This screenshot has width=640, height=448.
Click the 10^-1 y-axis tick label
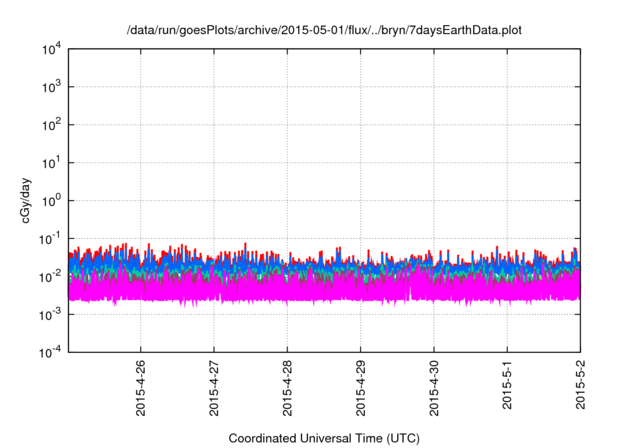tap(50, 239)
